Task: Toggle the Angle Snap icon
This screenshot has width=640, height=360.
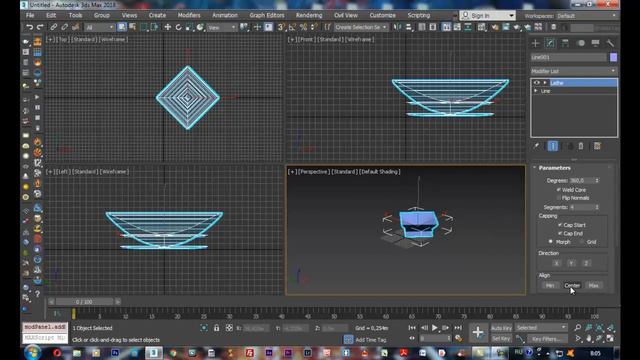Action: (292, 27)
